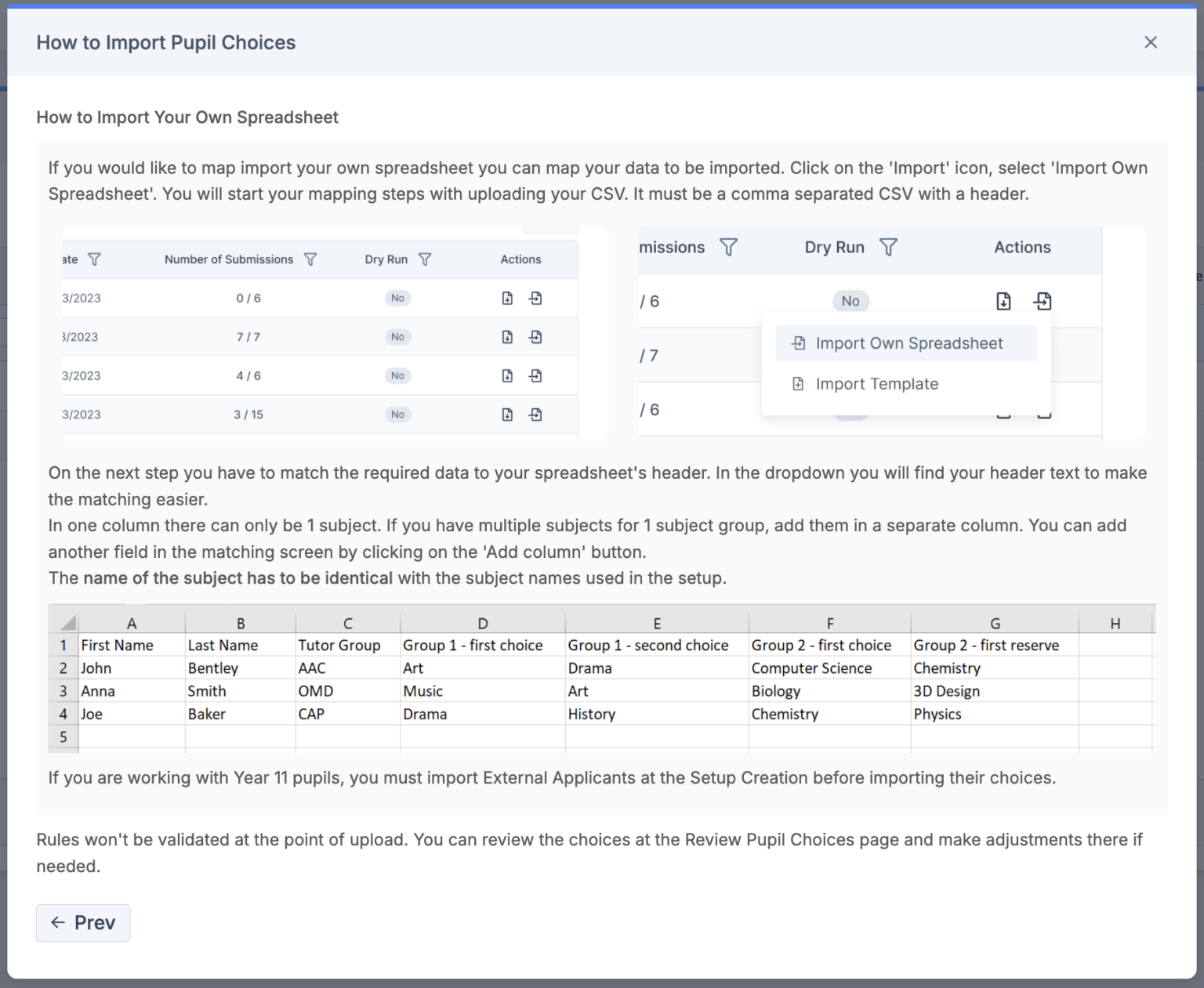Open the missions column filter dropdown
This screenshot has width=1204, height=988.
(x=728, y=247)
